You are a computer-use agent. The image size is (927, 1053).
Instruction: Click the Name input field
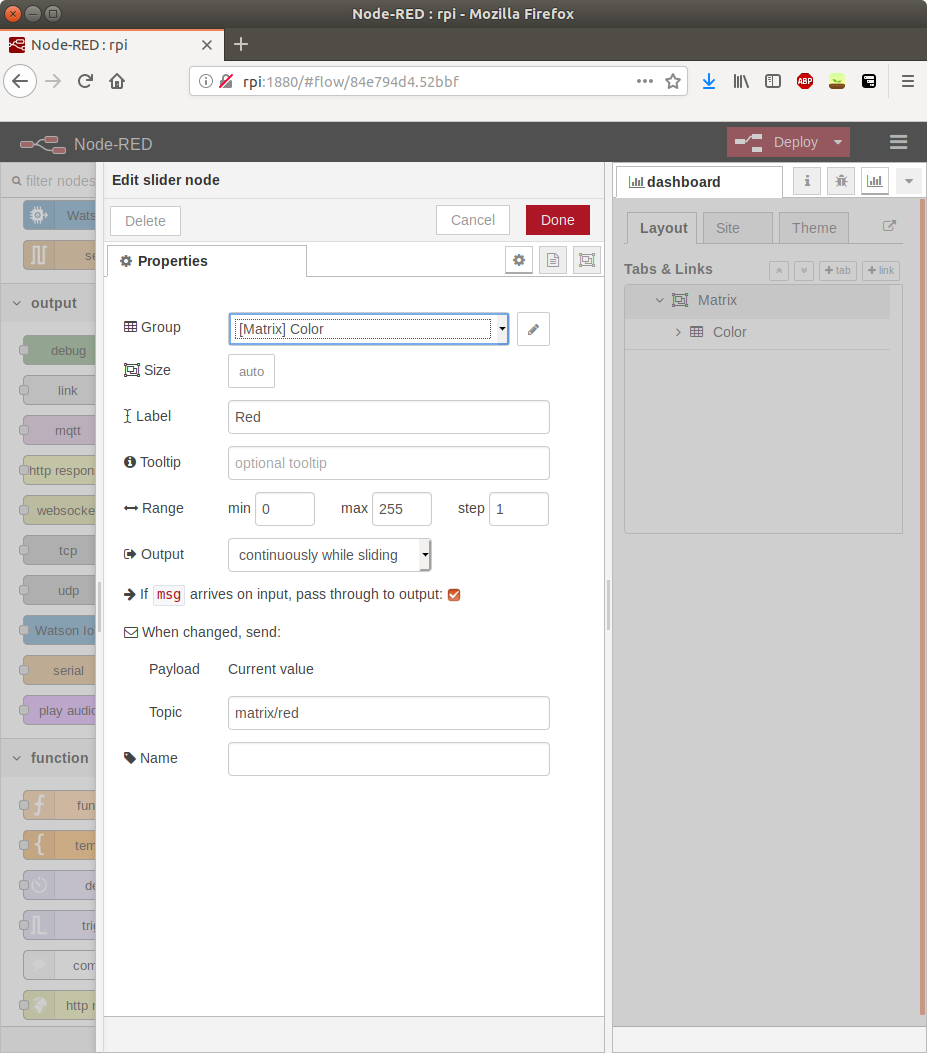point(389,759)
